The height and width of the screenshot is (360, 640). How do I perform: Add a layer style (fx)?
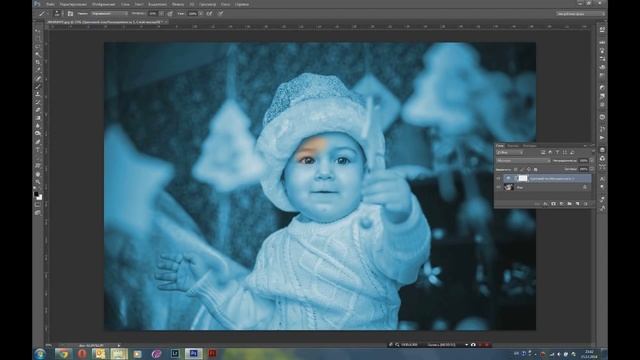click(546, 204)
